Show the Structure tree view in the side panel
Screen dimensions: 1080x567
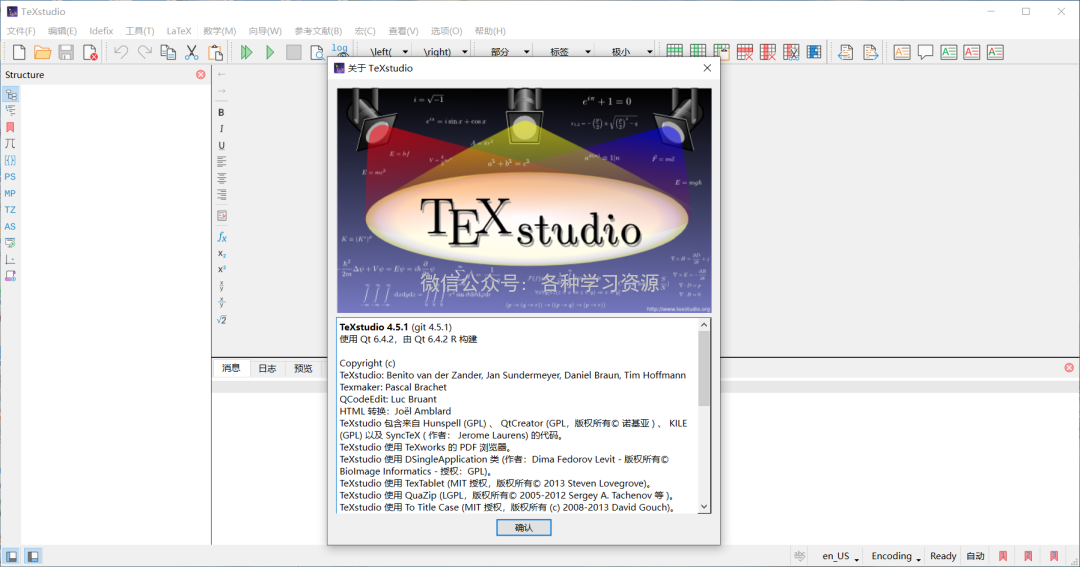(10, 94)
